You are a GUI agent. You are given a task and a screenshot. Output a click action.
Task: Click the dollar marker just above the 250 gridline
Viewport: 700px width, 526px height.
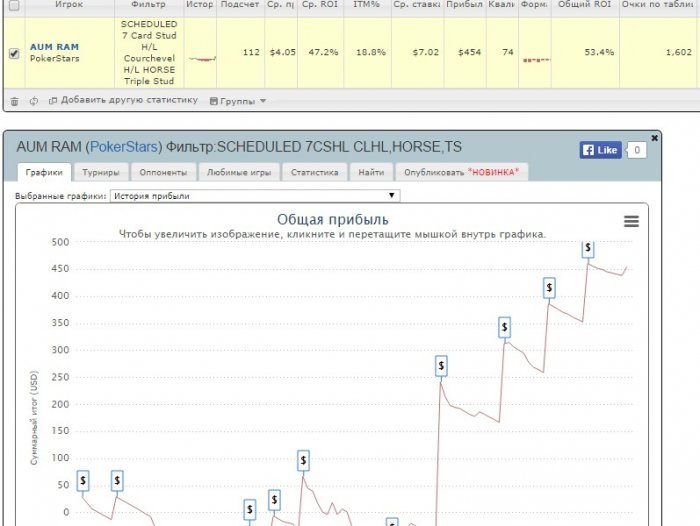point(441,366)
